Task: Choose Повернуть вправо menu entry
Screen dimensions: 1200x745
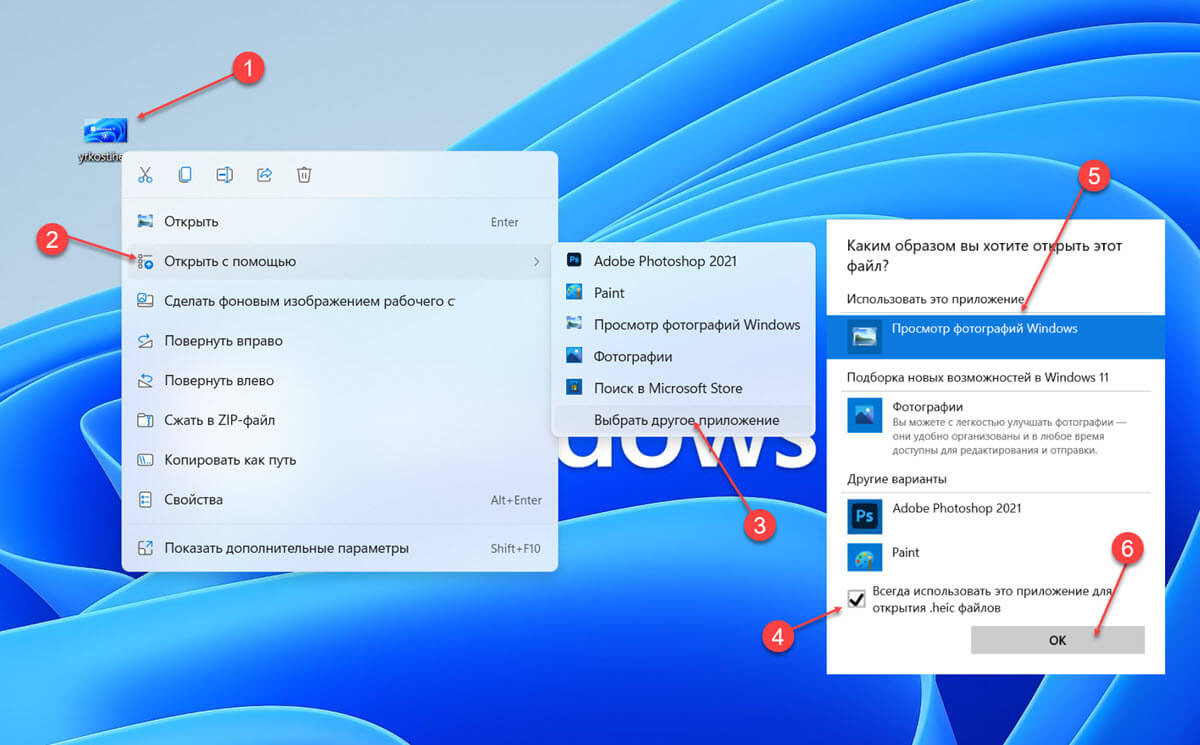Action: point(340,341)
